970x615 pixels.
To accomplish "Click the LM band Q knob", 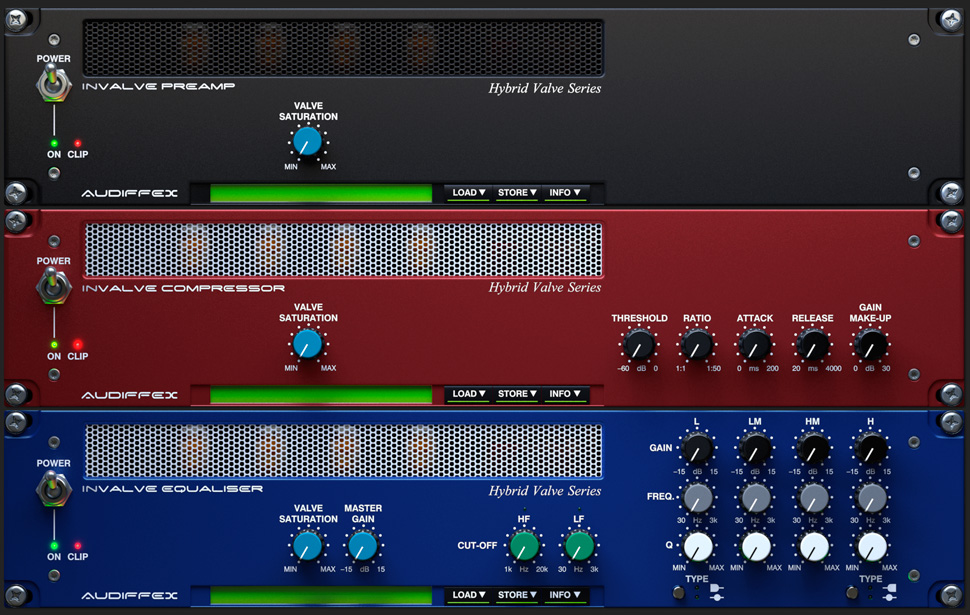I will [755, 547].
